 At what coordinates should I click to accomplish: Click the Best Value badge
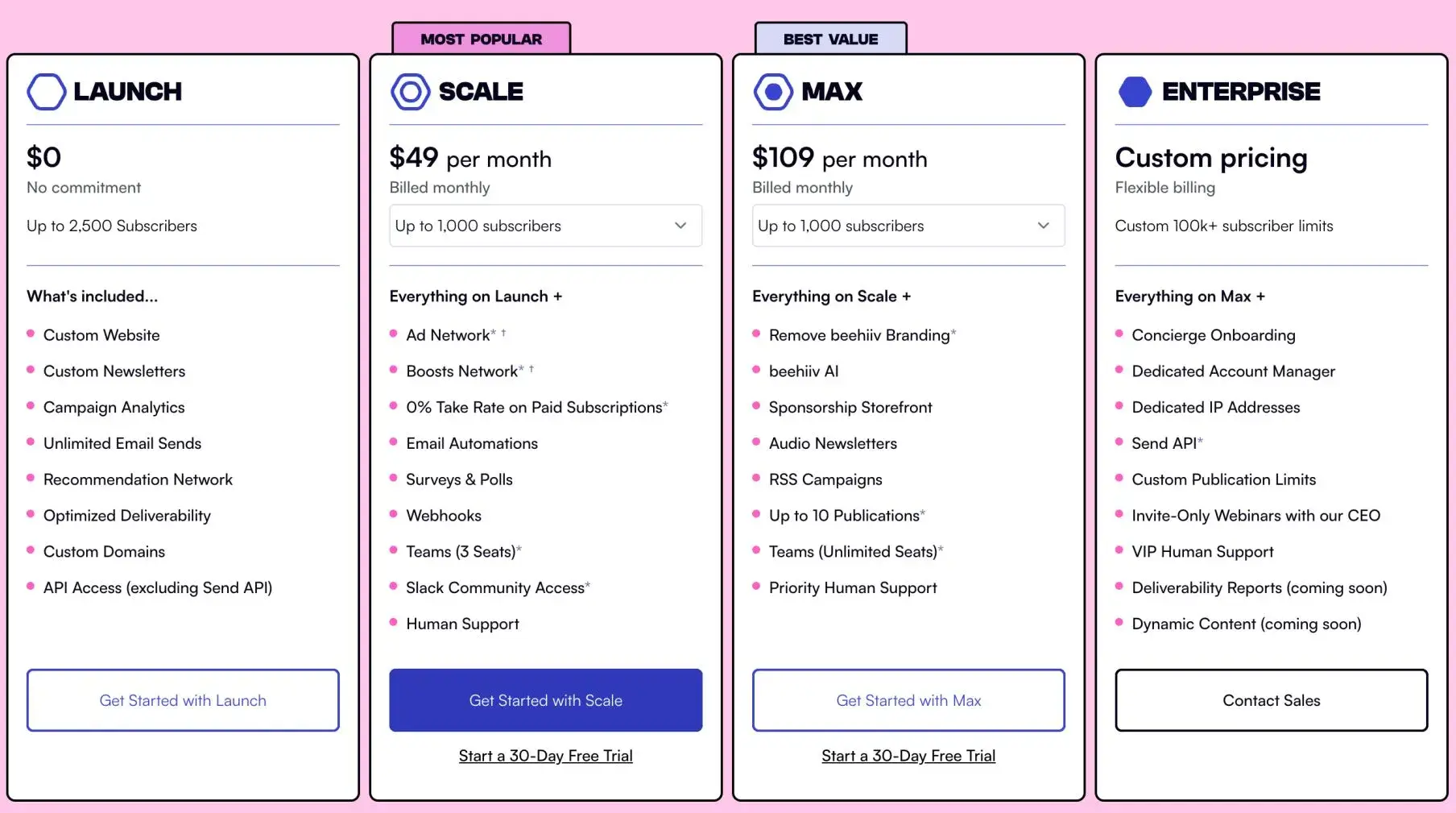pos(830,39)
